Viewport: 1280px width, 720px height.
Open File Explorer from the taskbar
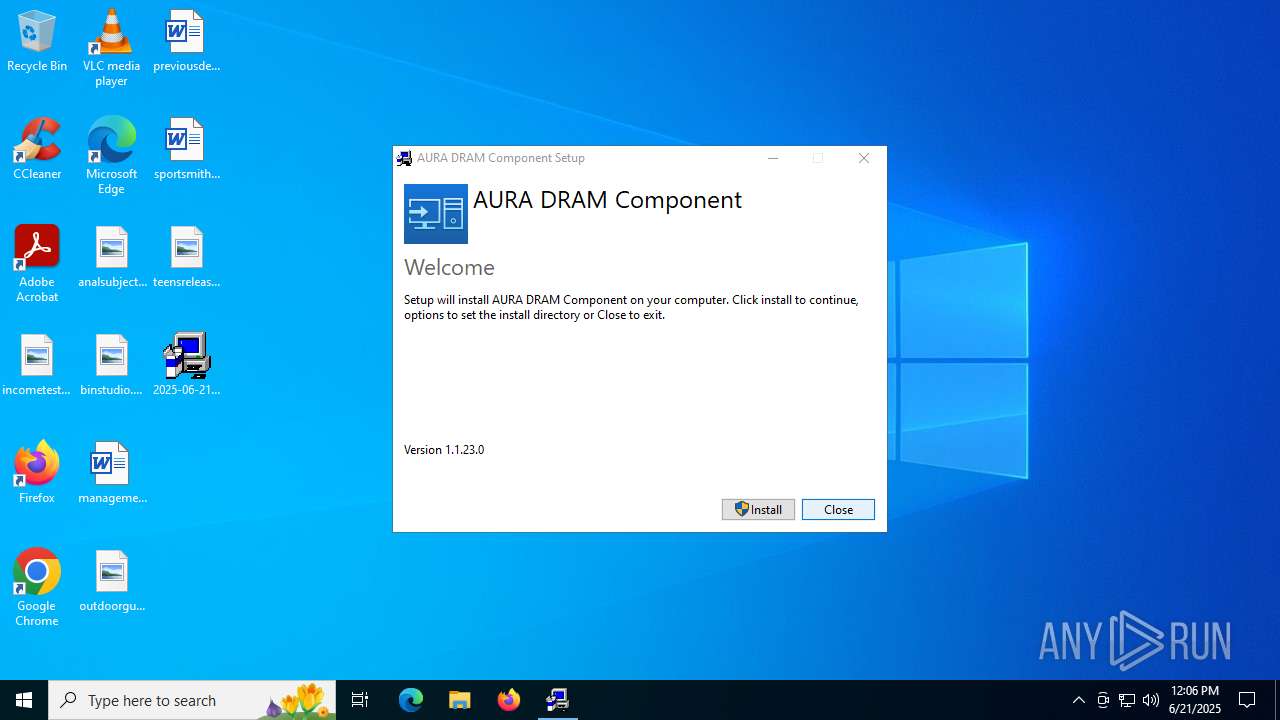pyautogui.click(x=460, y=700)
